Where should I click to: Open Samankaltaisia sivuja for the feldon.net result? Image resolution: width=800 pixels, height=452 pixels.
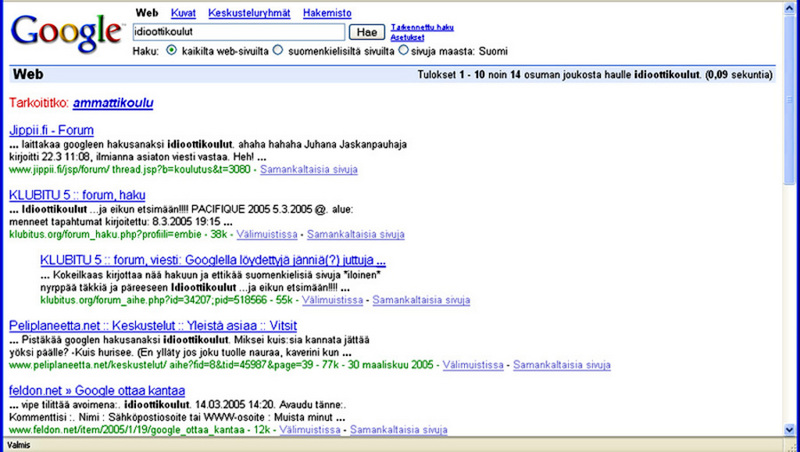coord(398,430)
